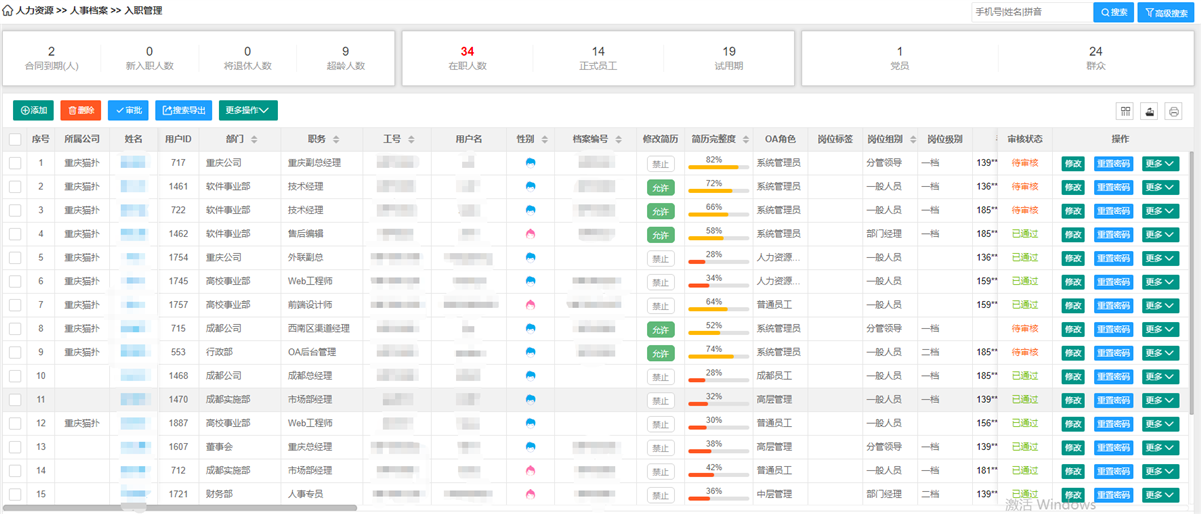Select the 正式员工 statistic tab

pyautogui.click(x=598, y=58)
